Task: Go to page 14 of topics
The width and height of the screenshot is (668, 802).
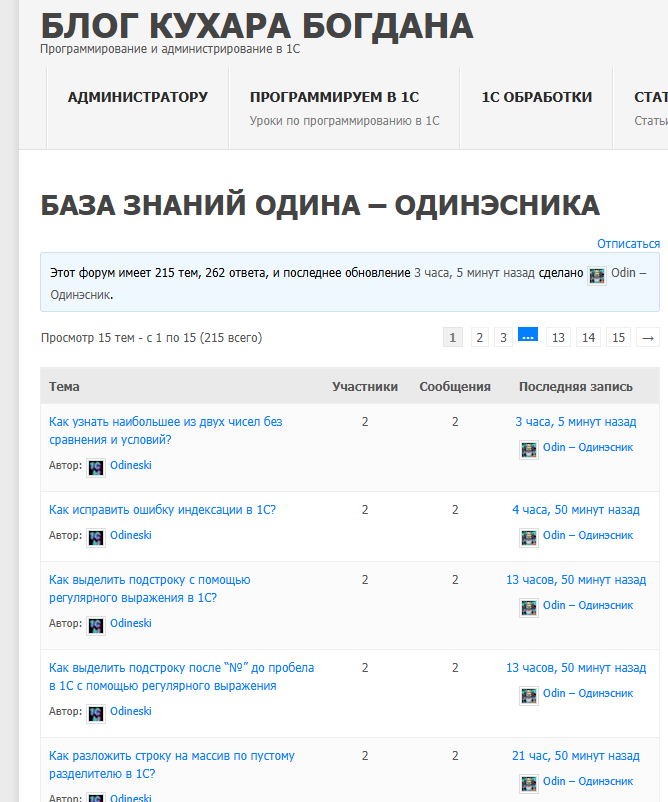Action: 588,338
